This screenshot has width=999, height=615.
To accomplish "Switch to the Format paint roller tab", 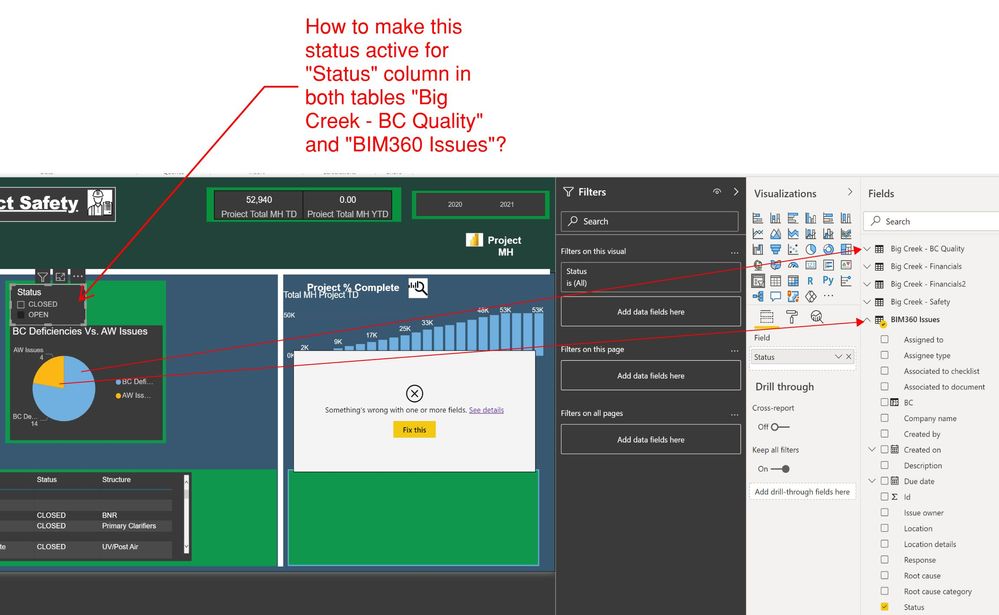I will click(792, 317).
